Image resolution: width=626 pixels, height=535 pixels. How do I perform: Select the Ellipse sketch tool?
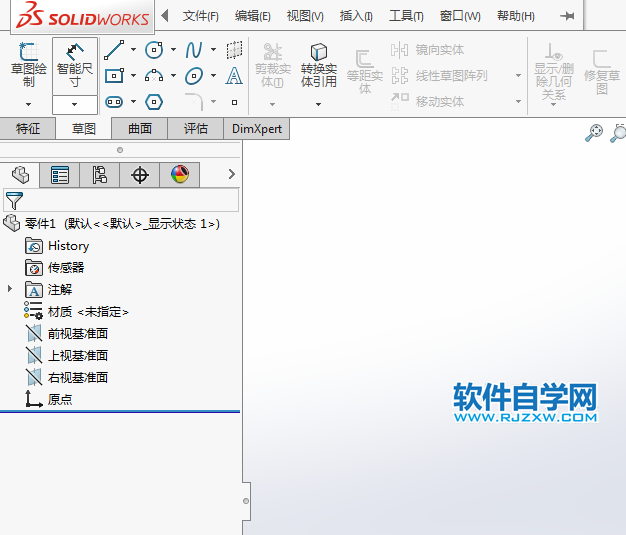194,76
